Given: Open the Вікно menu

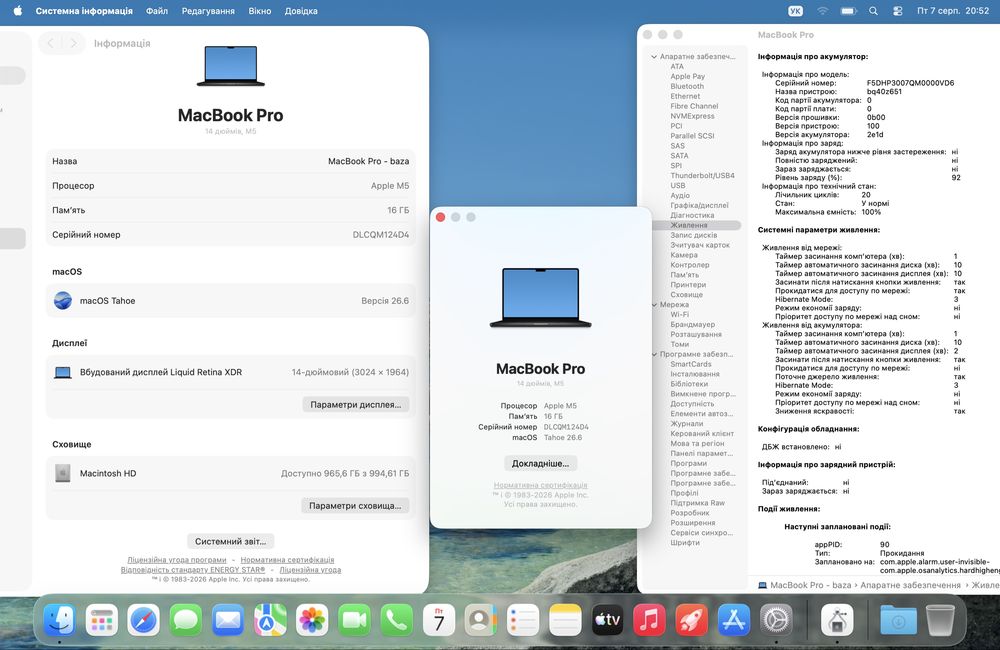Looking at the screenshot, I should [260, 11].
